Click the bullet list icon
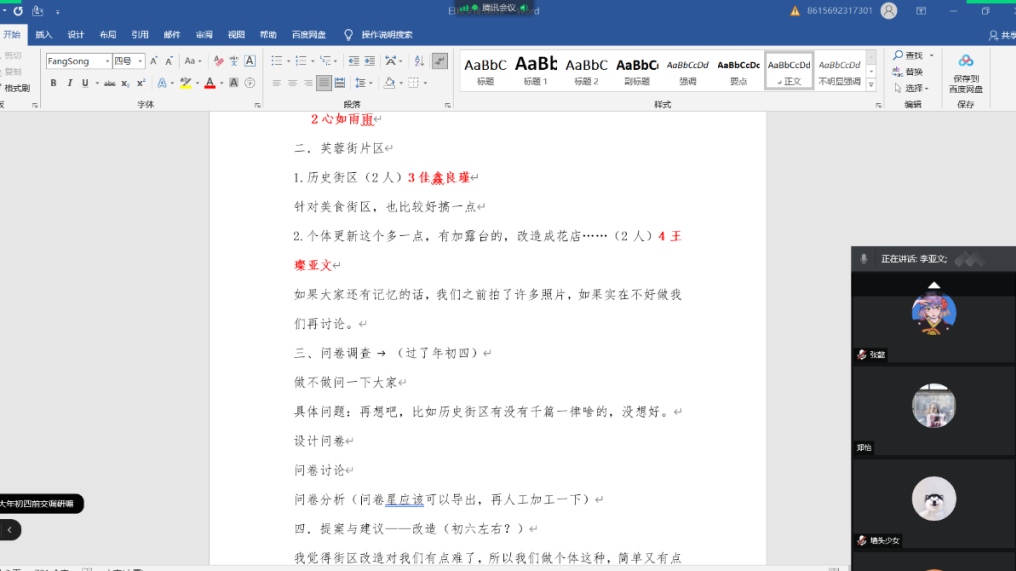The height and width of the screenshot is (571, 1016). (277, 61)
